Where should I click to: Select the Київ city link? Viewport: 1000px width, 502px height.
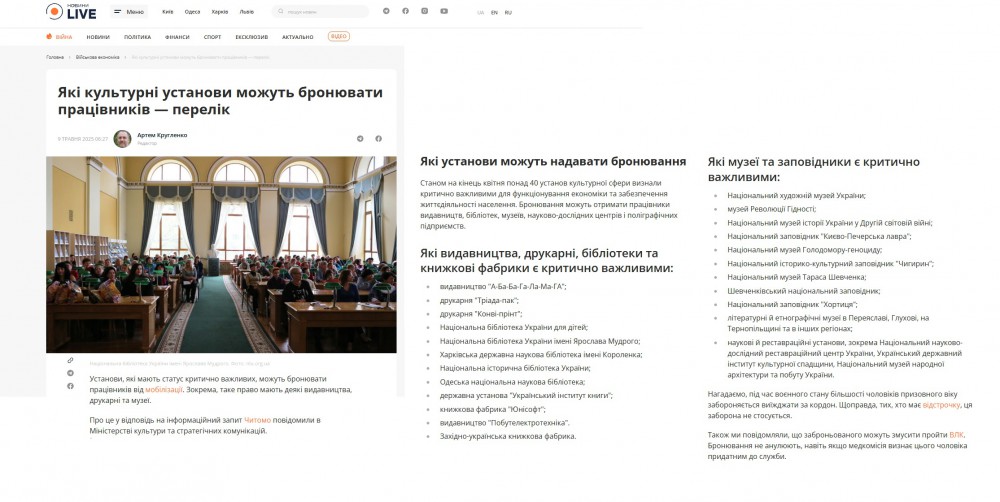pos(167,12)
